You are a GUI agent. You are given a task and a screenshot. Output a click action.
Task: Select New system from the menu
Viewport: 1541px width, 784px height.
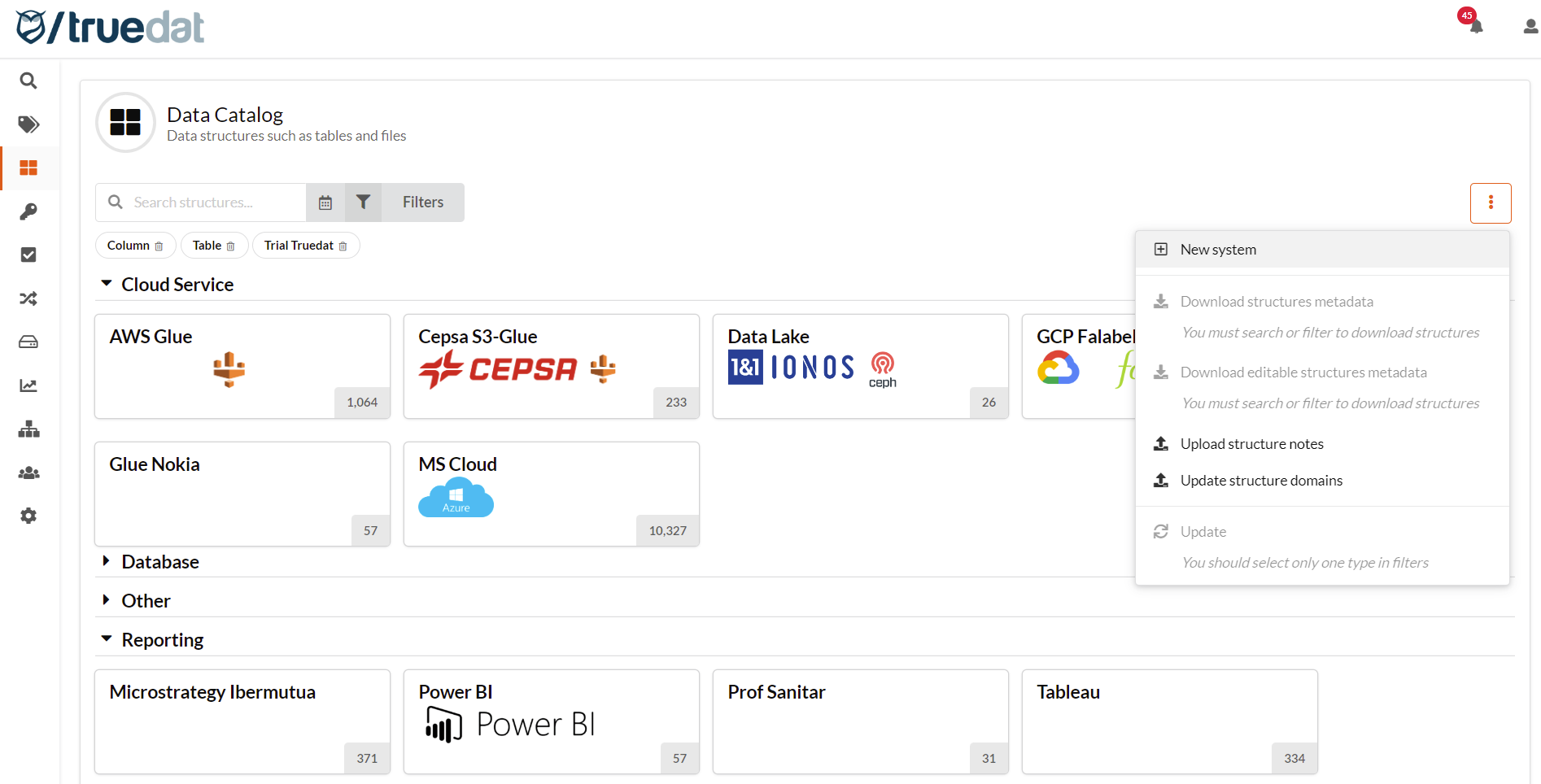(x=1218, y=250)
